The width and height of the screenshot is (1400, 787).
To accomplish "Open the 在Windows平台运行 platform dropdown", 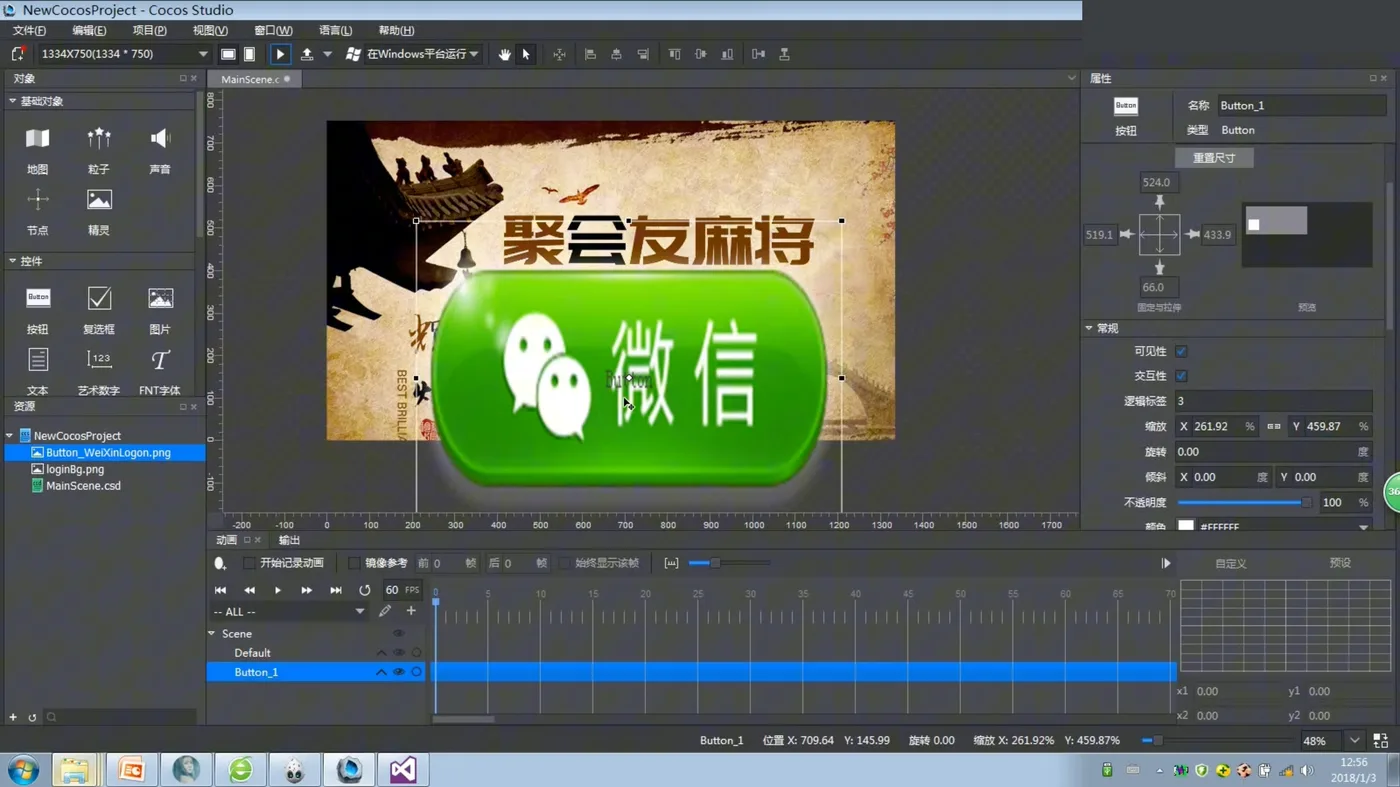I will [412, 54].
